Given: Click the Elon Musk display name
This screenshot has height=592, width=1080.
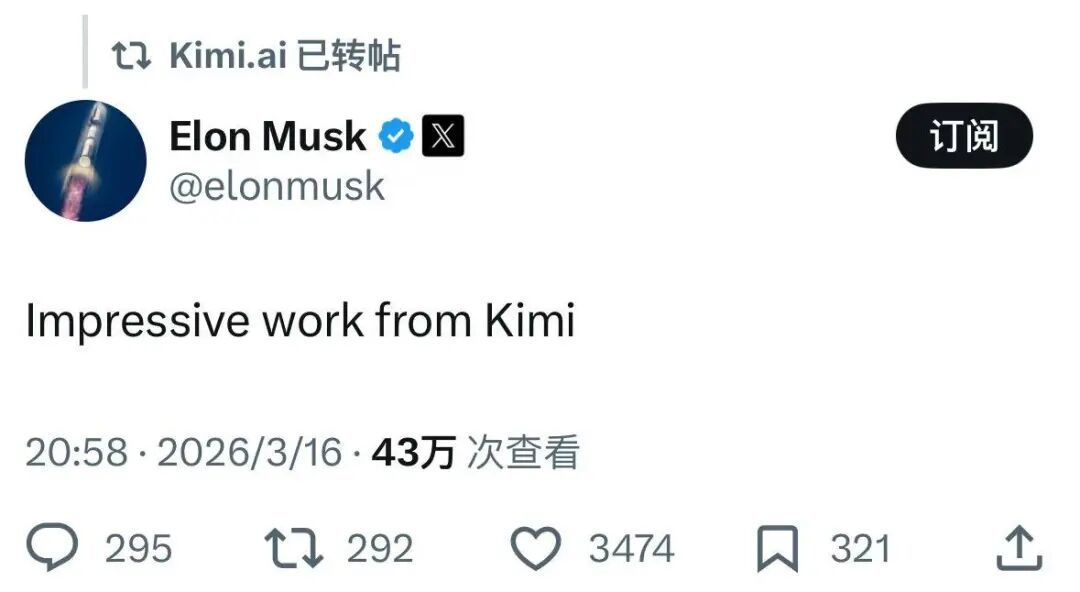Looking at the screenshot, I should coord(267,136).
